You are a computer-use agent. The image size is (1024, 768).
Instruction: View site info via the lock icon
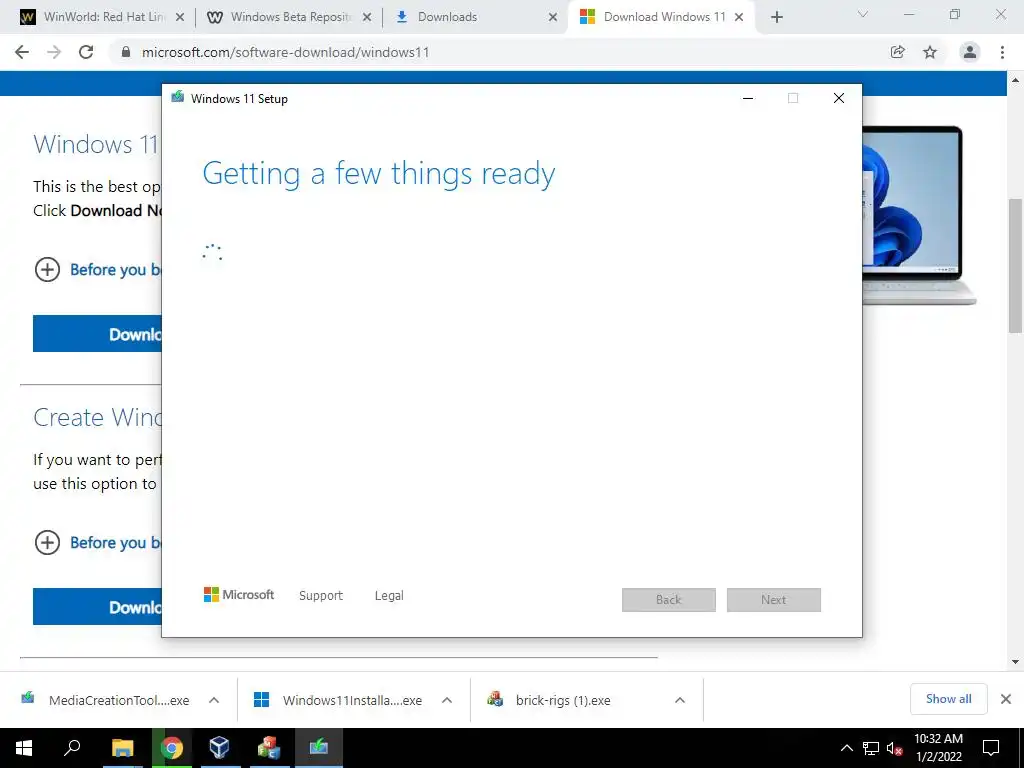tap(126, 52)
